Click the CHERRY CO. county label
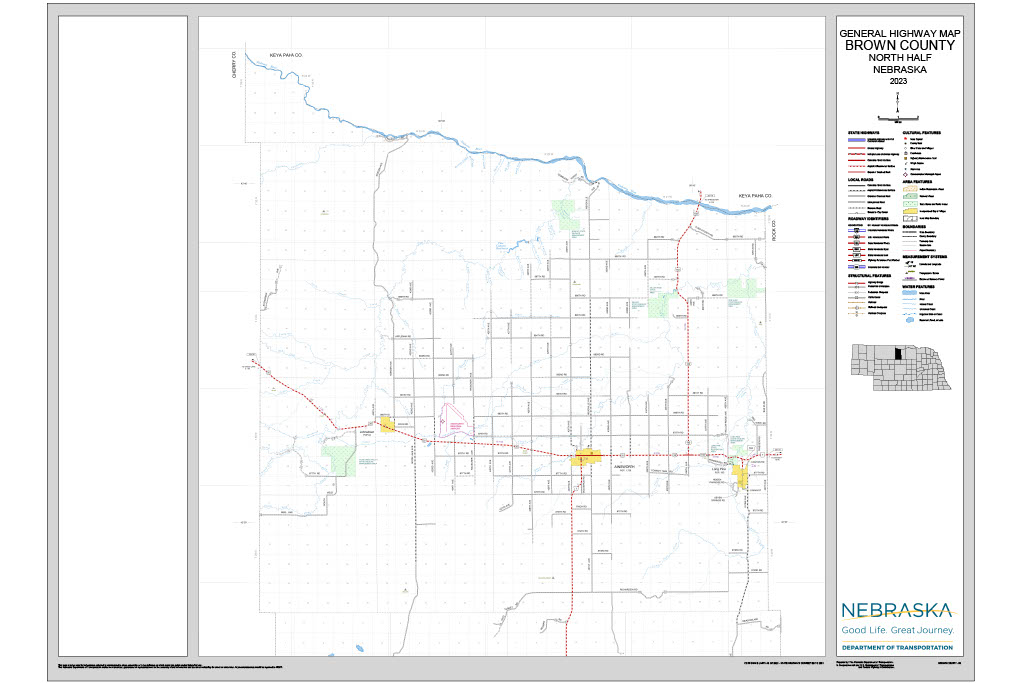Screen dimensions: 1024x683 234,64
